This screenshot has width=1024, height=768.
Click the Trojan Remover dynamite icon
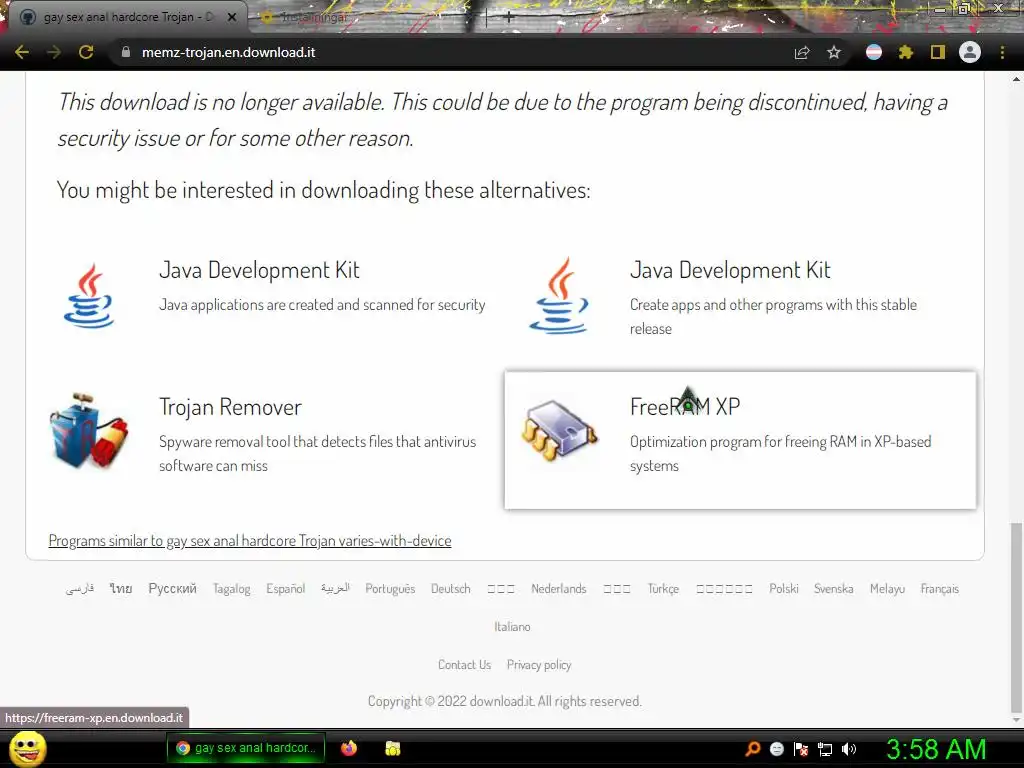(88, 430)
